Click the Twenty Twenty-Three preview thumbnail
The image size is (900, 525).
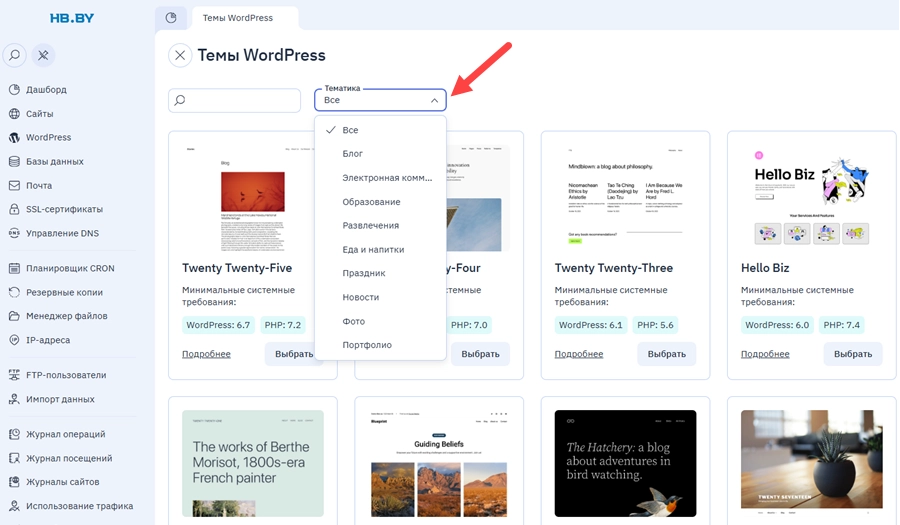tap(625, 198)
